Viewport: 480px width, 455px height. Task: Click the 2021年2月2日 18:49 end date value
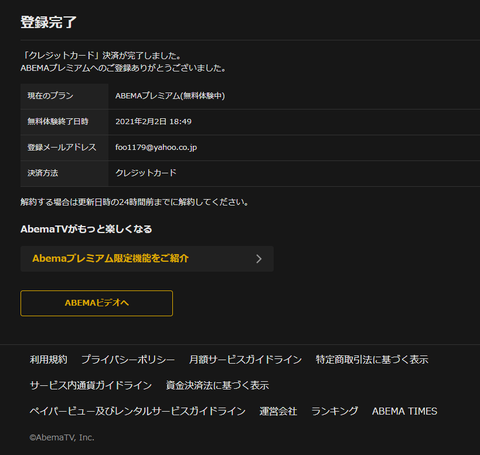point(153,122)
